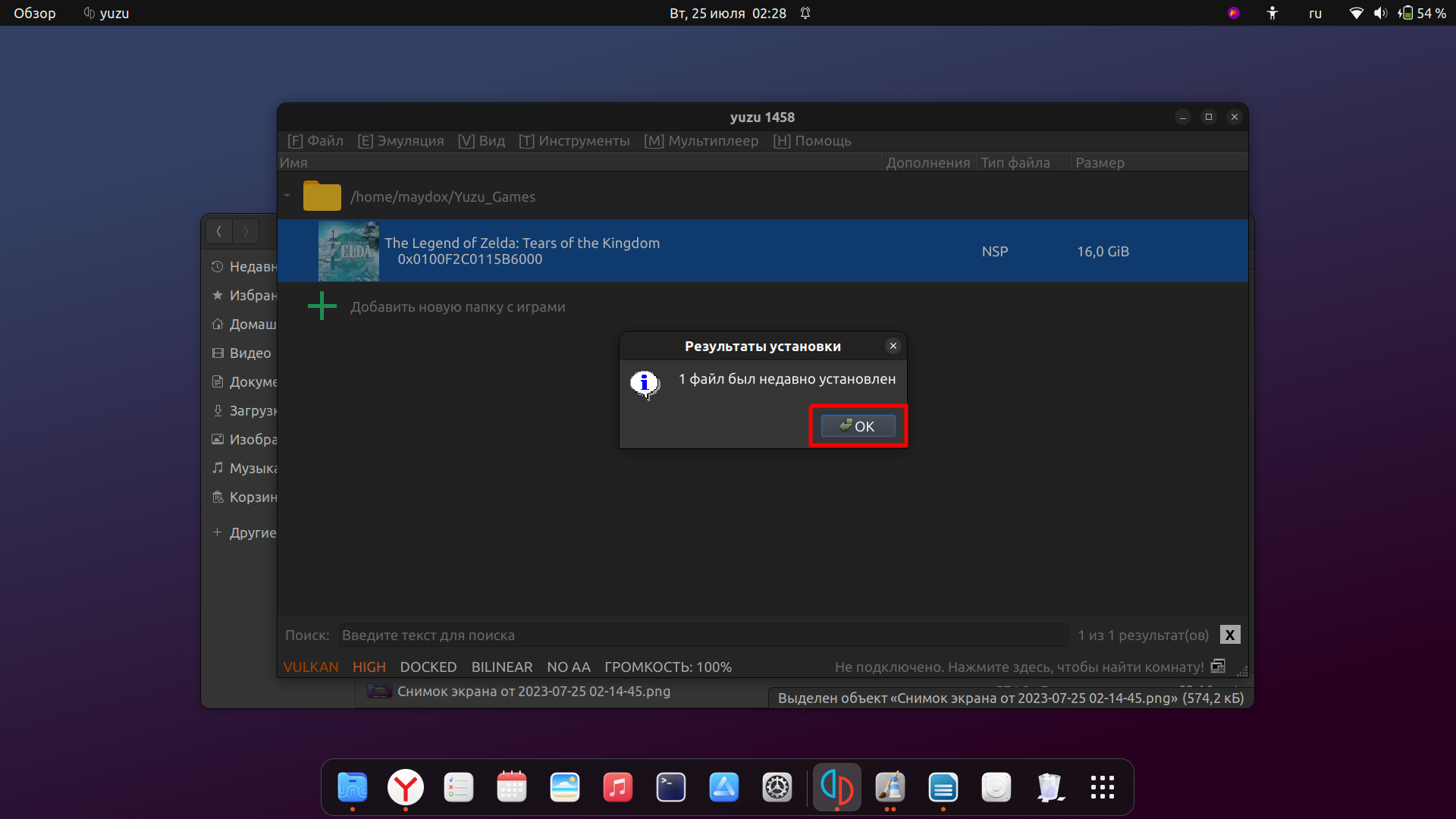Open Изображения in file manager sidebar
1456x819 pixels.
tap(243, 440)
